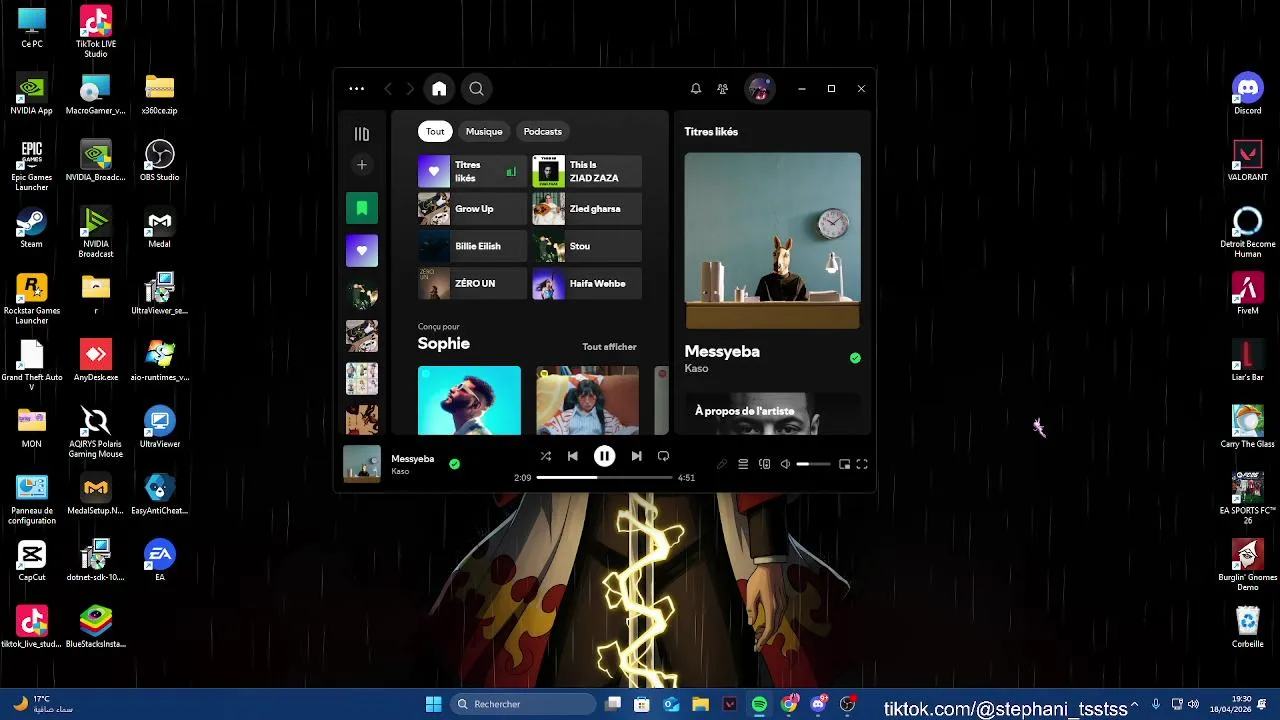Open the Zied gharsa tile
Image resolution: width=1280 pixels, height=720 pixels.
pyautogui.click(x=587, y=209)
